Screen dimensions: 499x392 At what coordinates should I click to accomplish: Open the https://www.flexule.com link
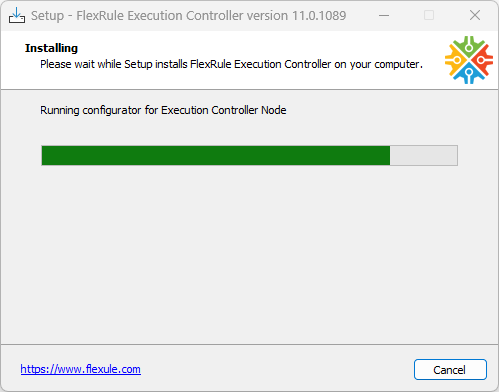point(81,369)
